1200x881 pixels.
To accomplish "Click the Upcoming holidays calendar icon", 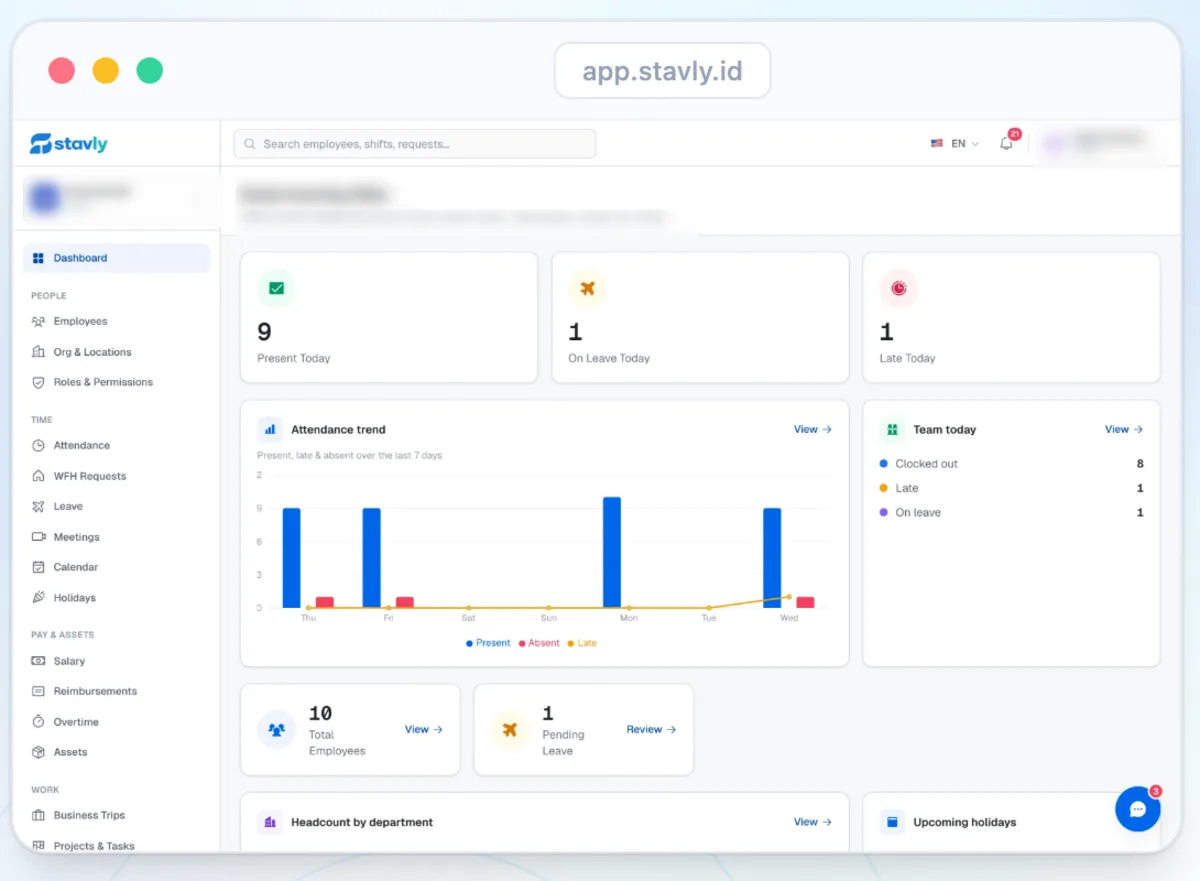I will coord(891,822).
